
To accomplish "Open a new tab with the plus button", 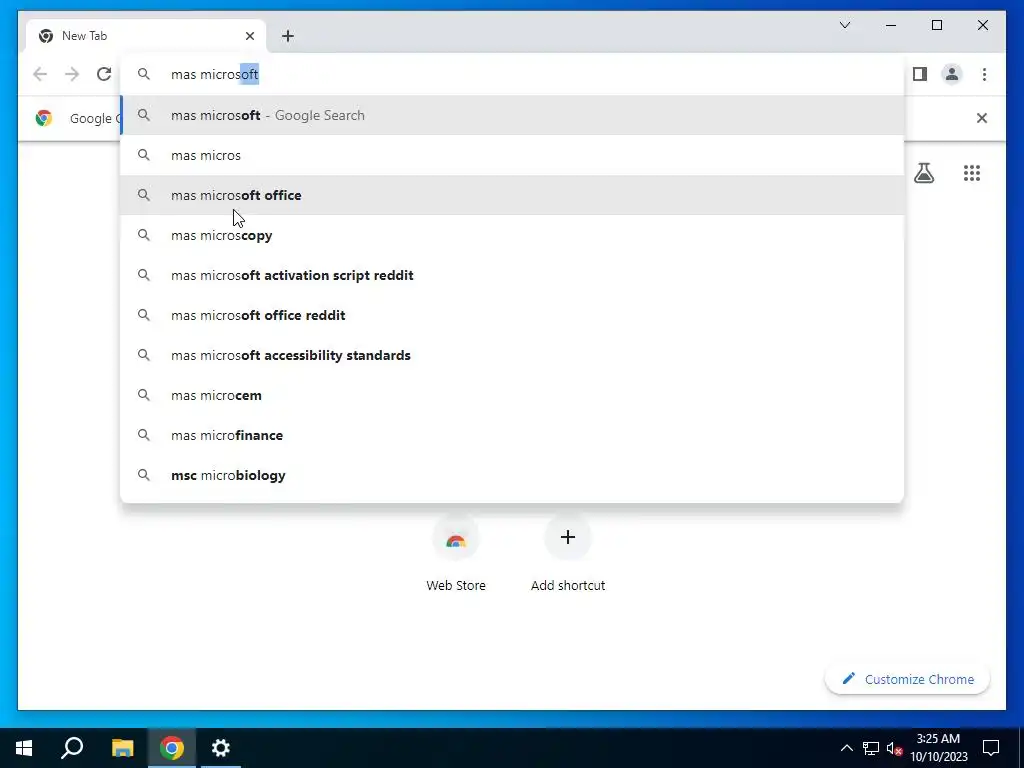I will (287, 36).
